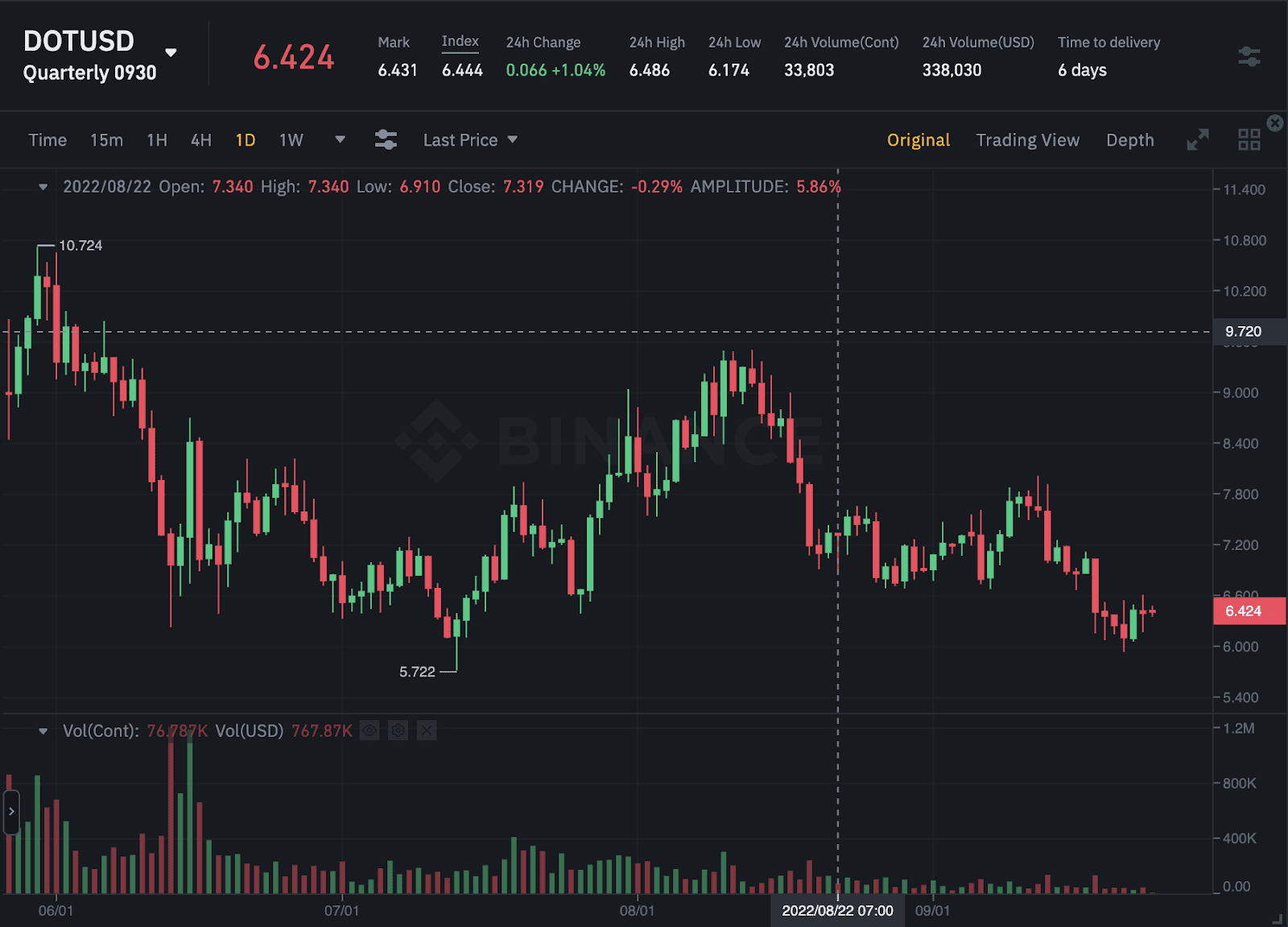
Task: Close the chart panel with the X icon
Action: 1275,122
